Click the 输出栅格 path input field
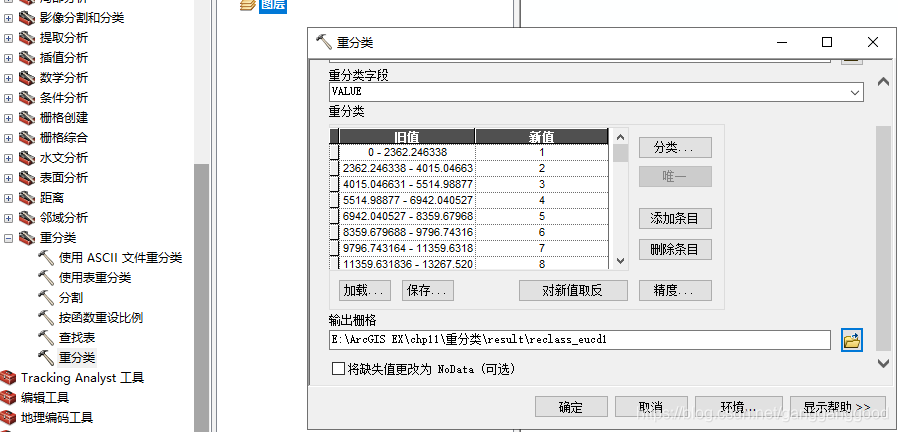898x432 pixels. (580, 340)
